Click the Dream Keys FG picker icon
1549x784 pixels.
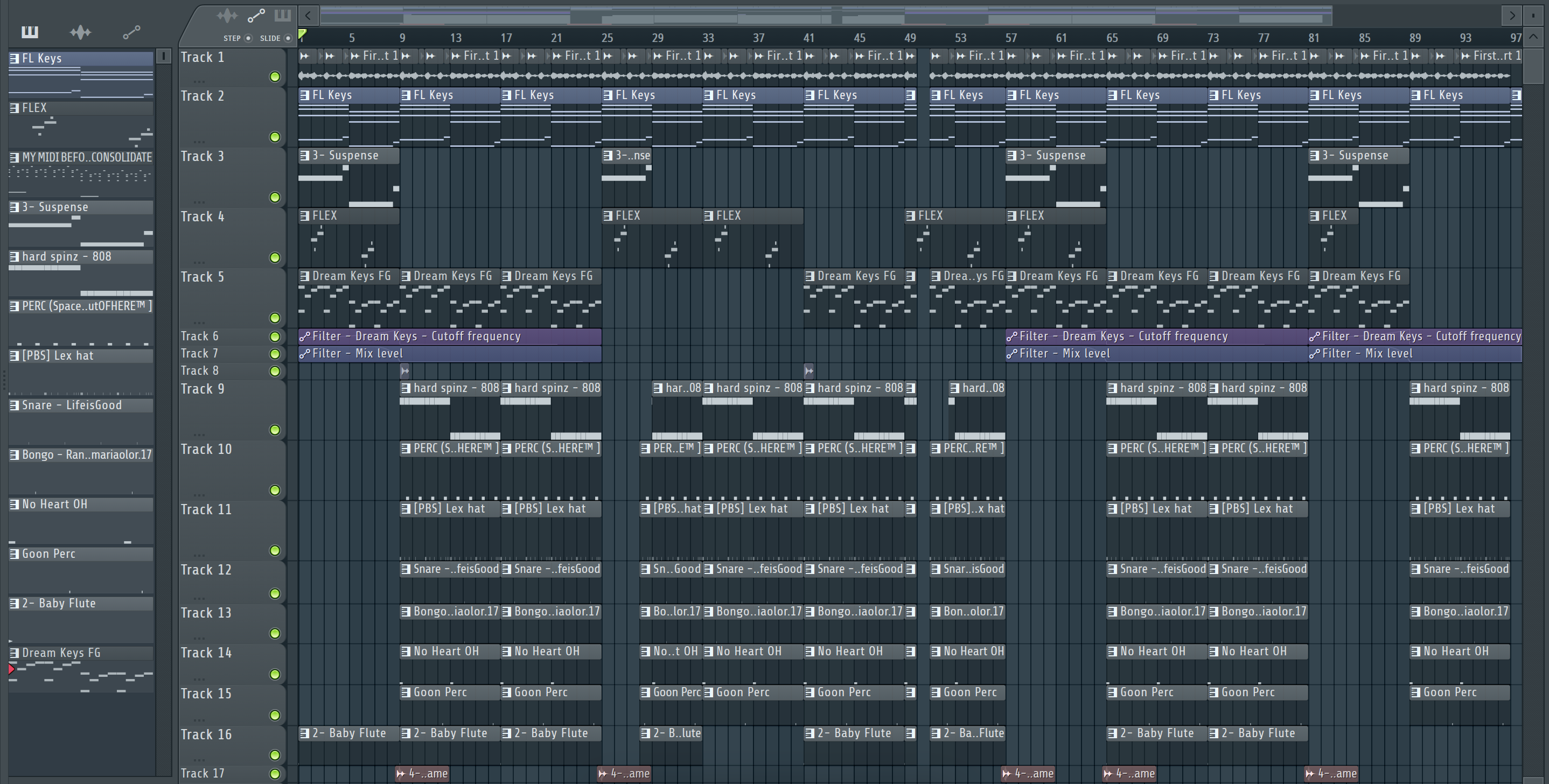pyautogui.click(x=14, y=653)
